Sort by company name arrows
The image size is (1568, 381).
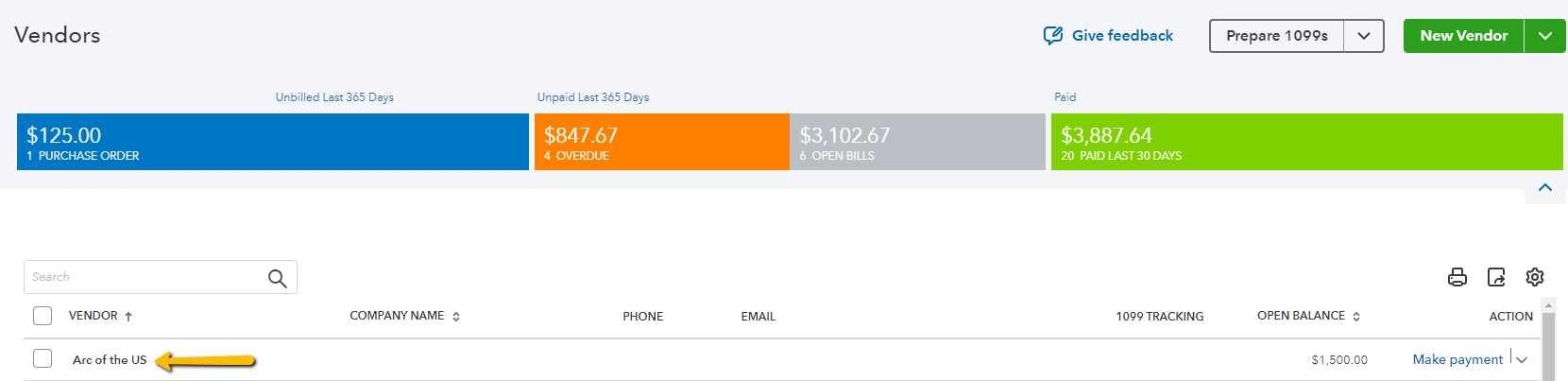[456, 317]
